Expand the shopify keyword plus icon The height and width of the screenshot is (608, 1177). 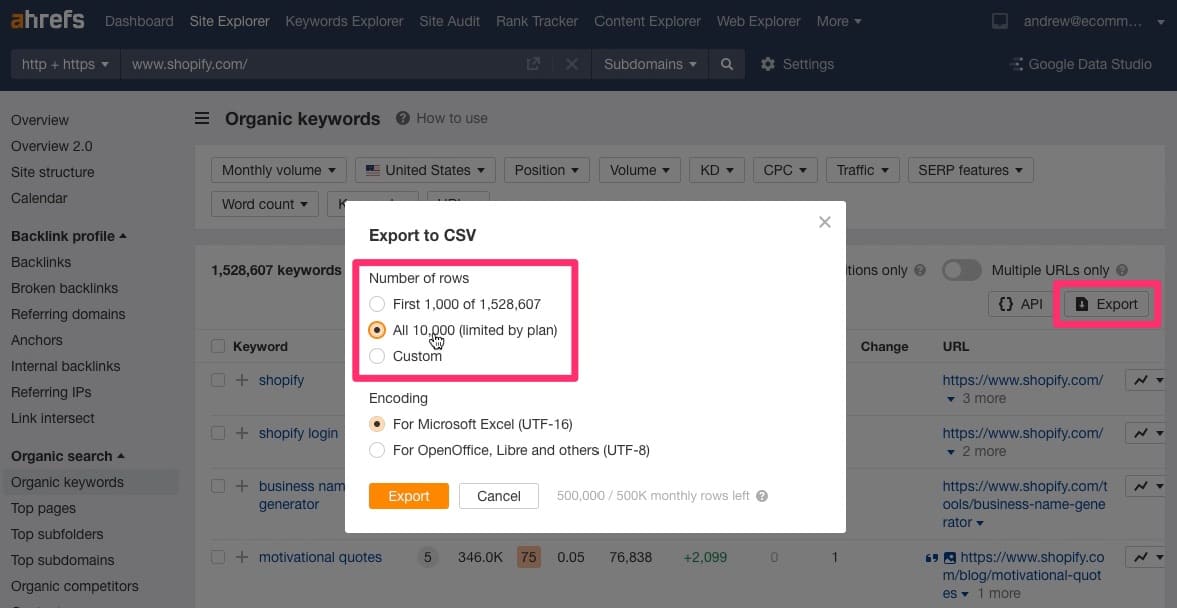pos(242,381)
